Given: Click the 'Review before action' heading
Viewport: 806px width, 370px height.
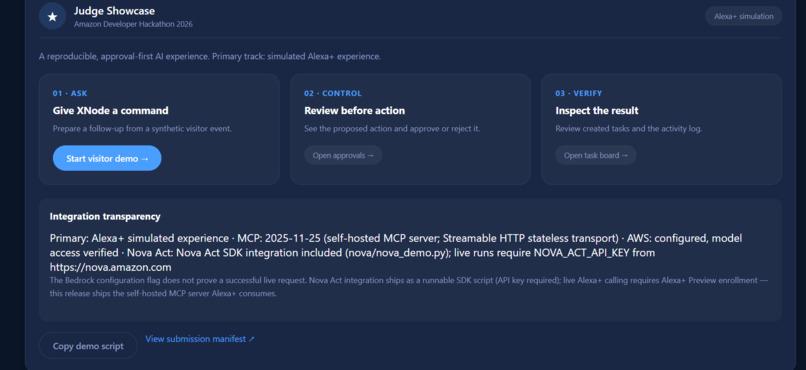Looking at the screenshot, I should 354,110.
